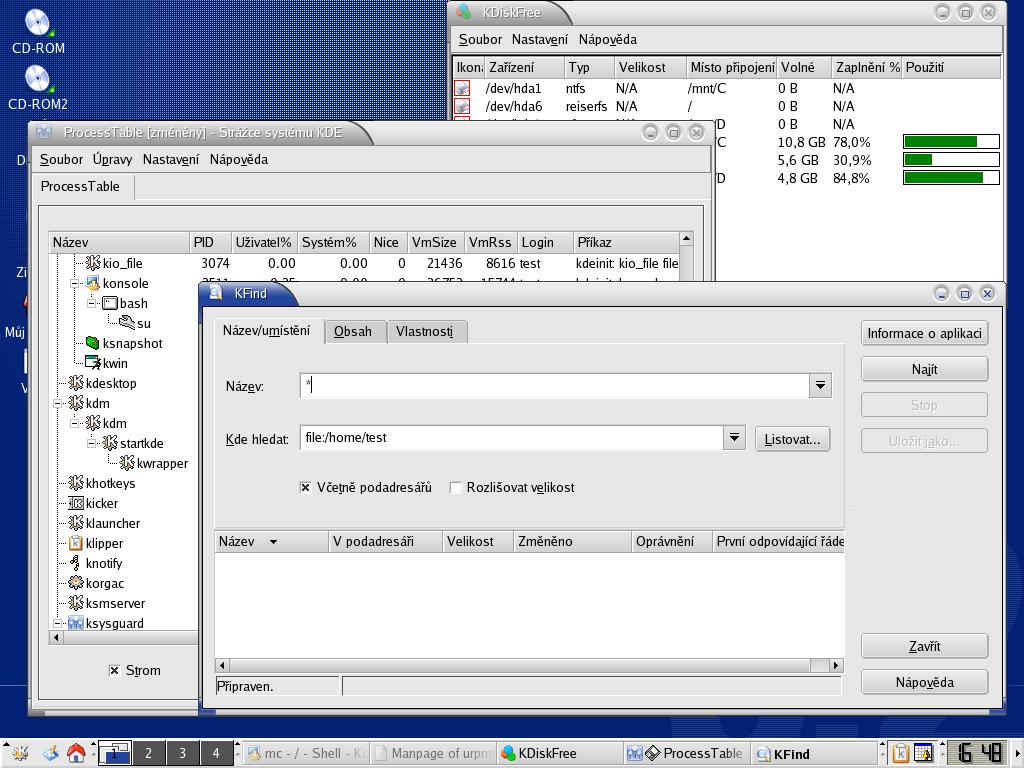Switch to KDiskFree in the taskbar
The image size is (1024, 768).
coord(560,753)
